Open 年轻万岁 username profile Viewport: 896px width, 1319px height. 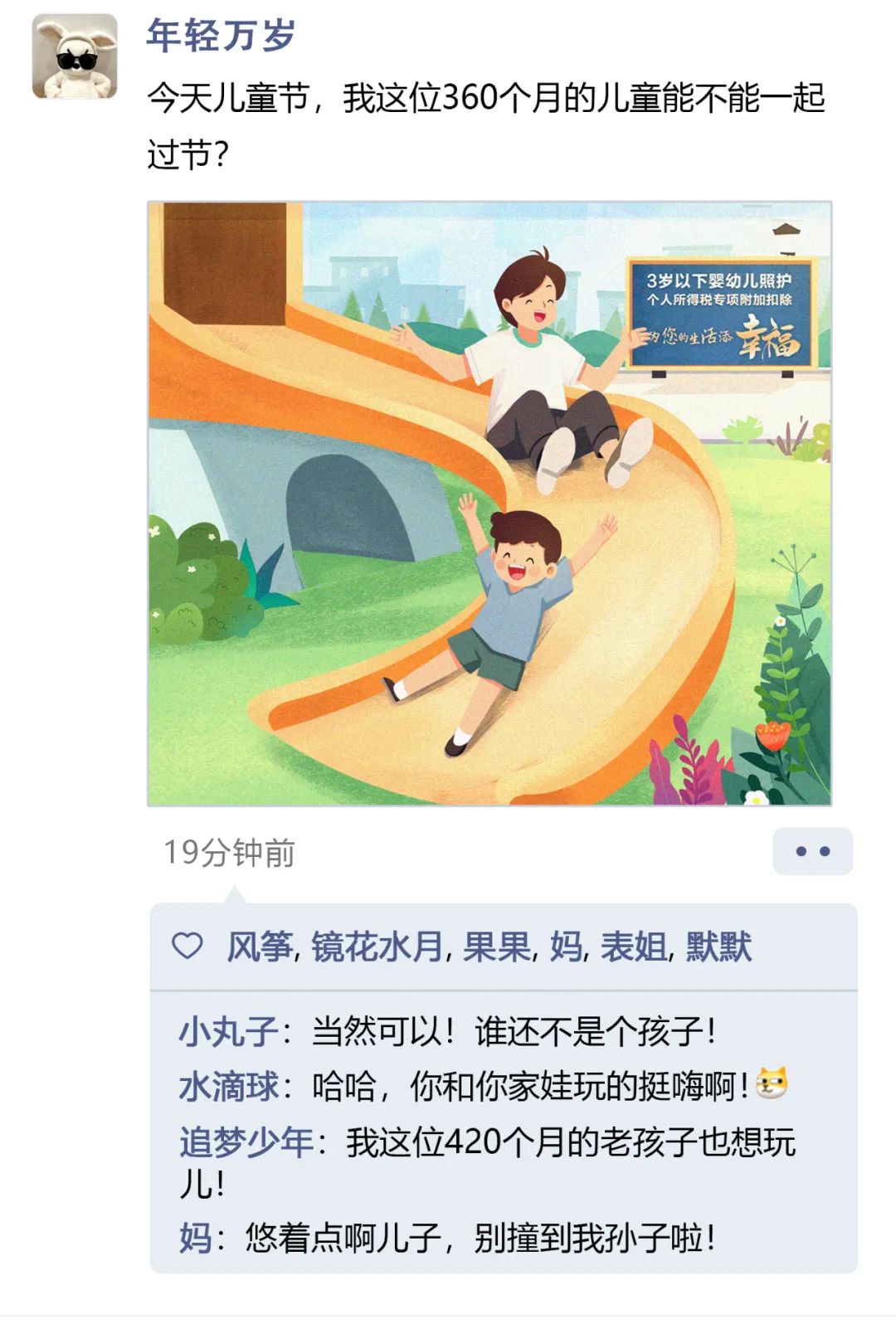(221, 36)
